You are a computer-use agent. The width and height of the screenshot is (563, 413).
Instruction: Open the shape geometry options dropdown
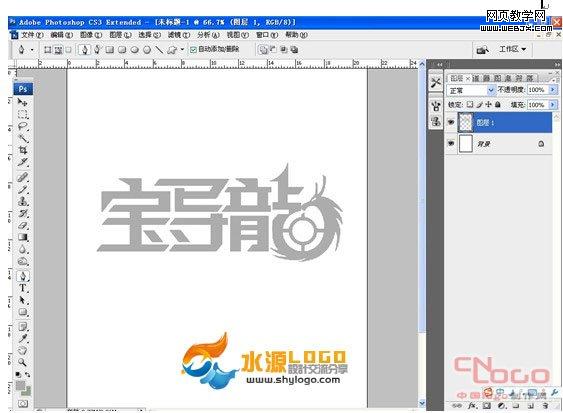click(182, 50)
